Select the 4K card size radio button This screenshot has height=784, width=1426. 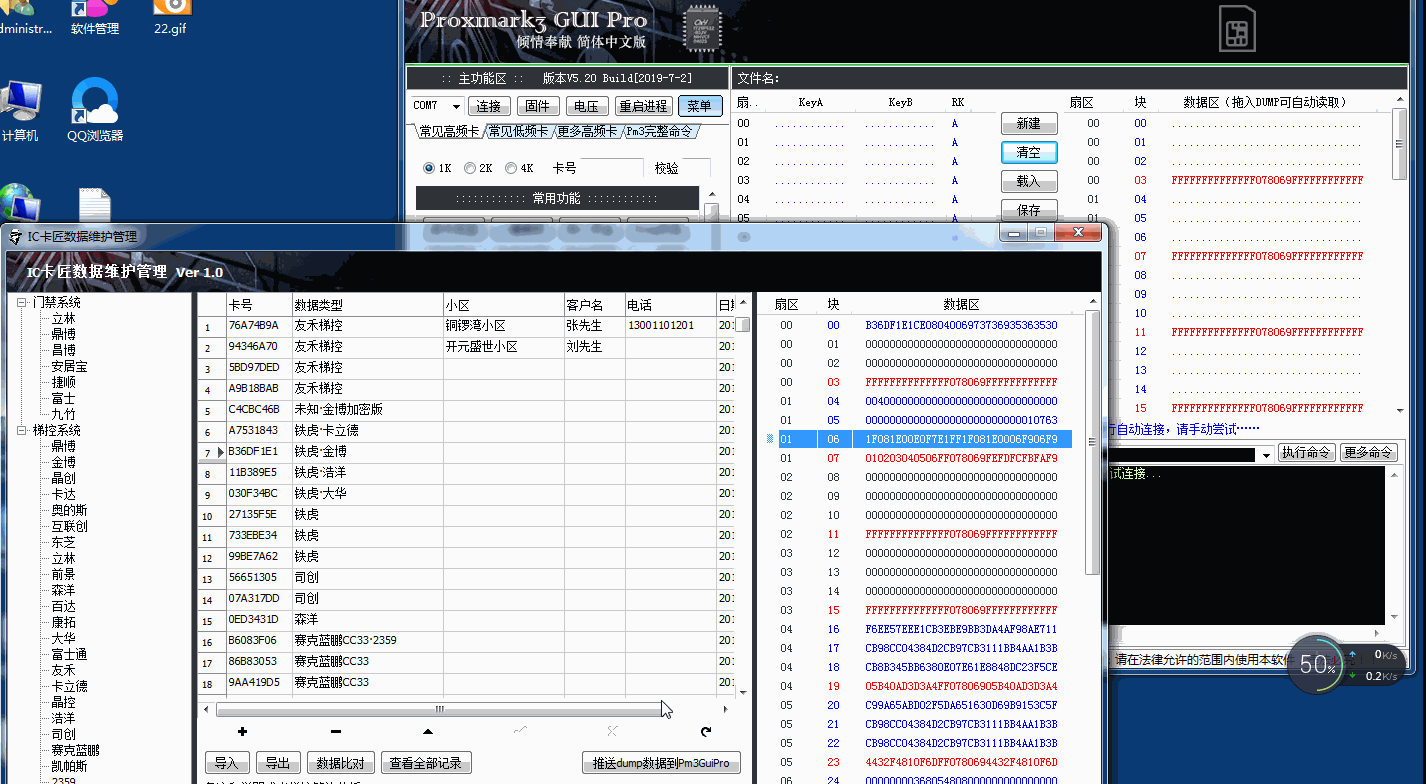511,168
